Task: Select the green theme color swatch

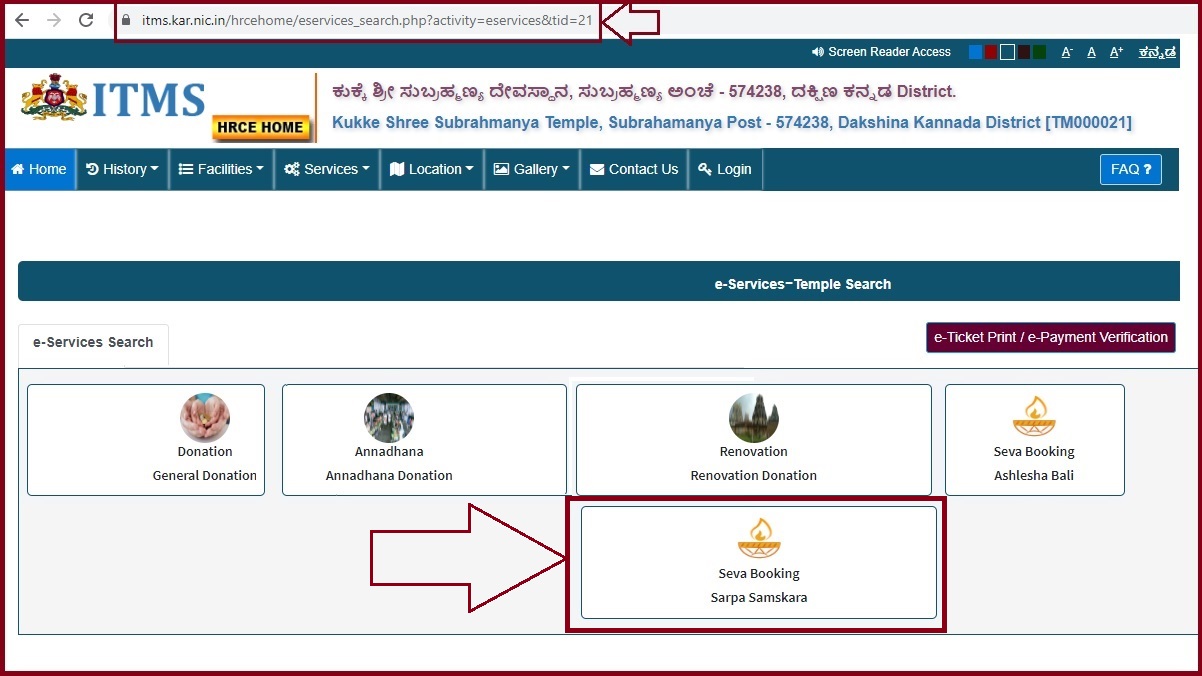Action: click(x=1040, y=52)
